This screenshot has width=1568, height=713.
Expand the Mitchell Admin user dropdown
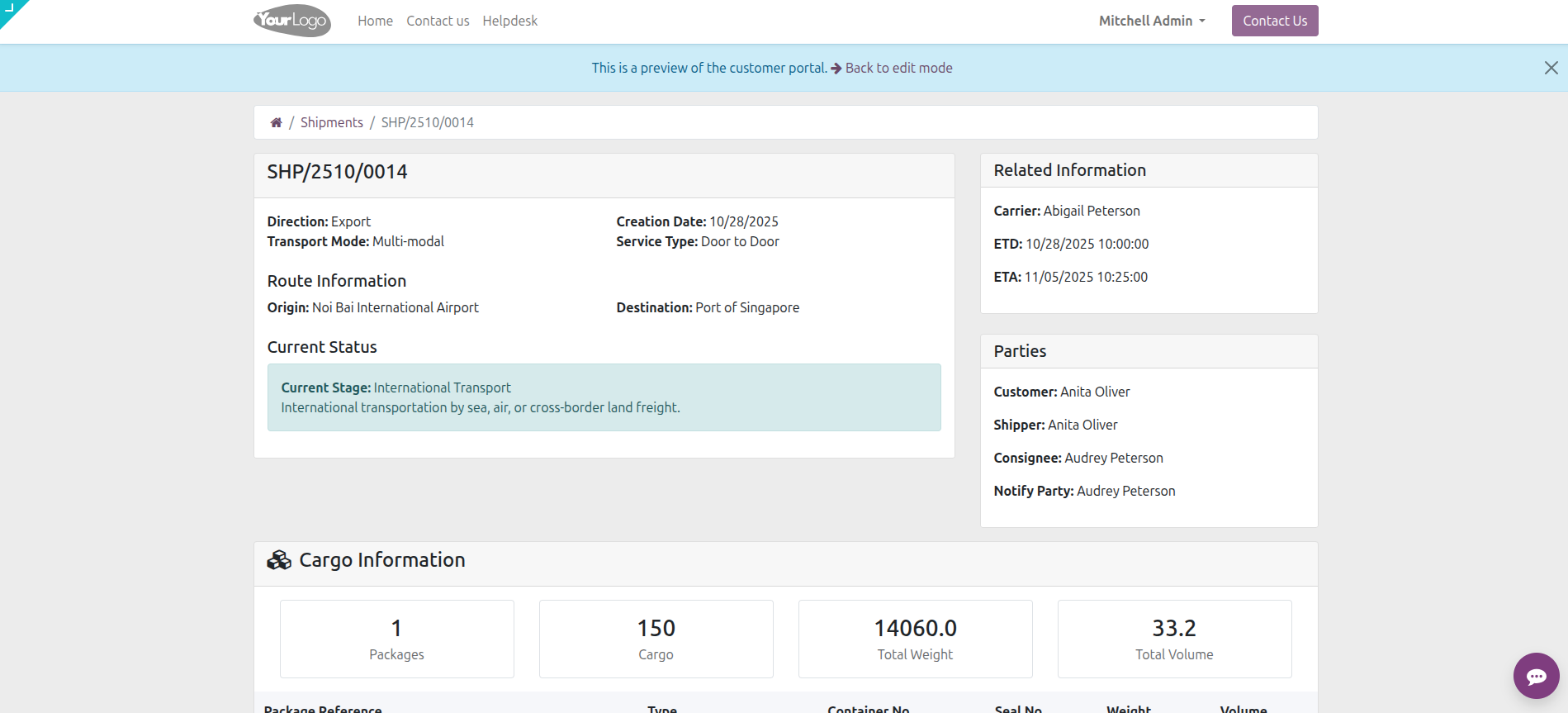pos(1152,21)
